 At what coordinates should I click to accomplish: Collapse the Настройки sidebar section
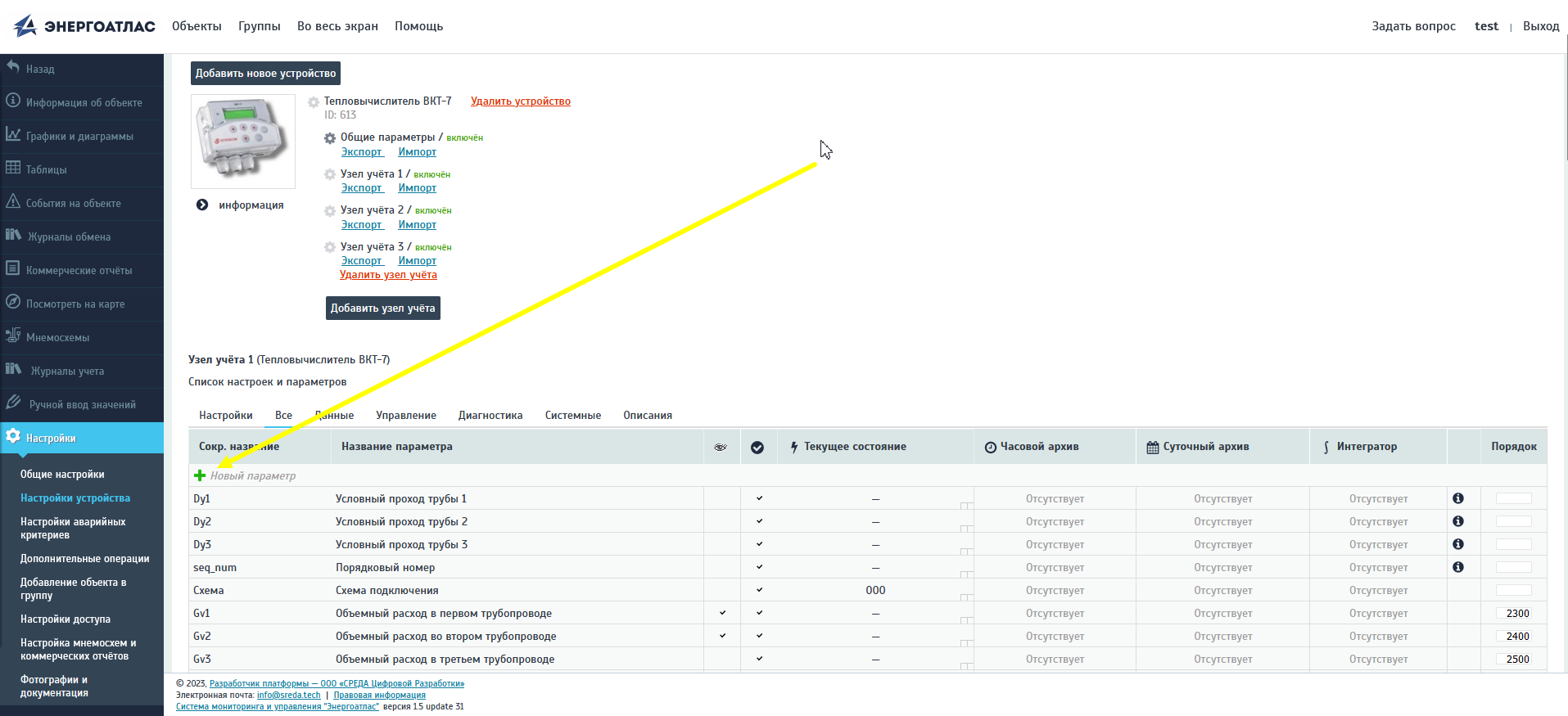(51, 438)
